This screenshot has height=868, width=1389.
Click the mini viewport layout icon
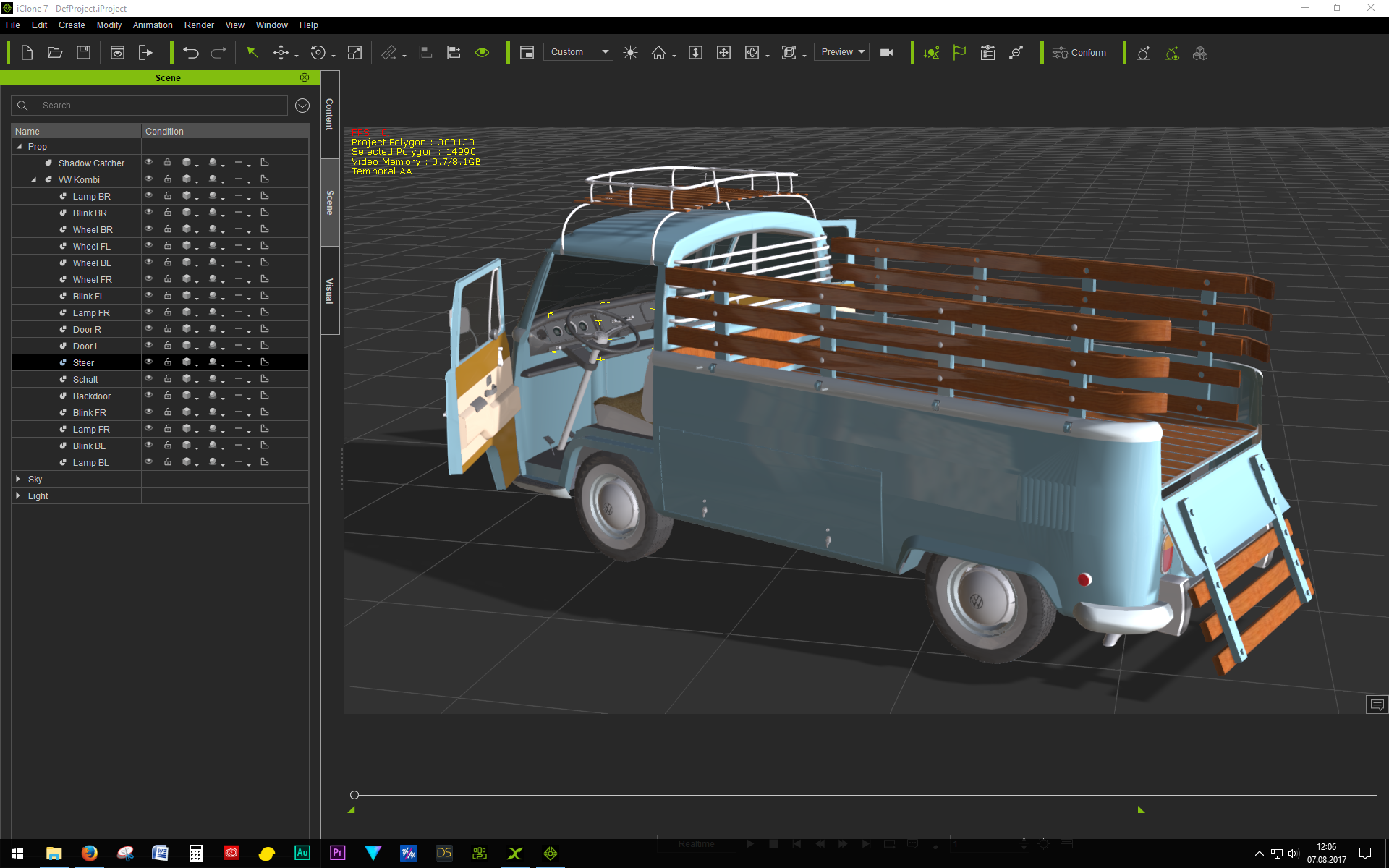[527, 53]
